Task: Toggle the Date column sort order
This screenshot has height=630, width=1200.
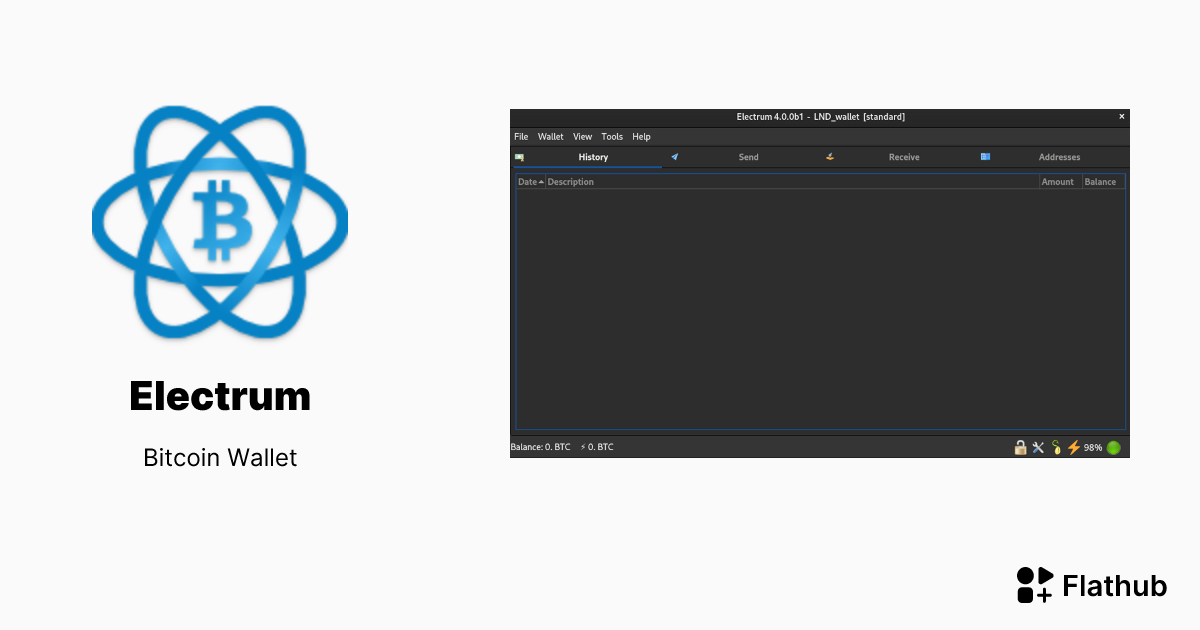Action: [530, 181]
